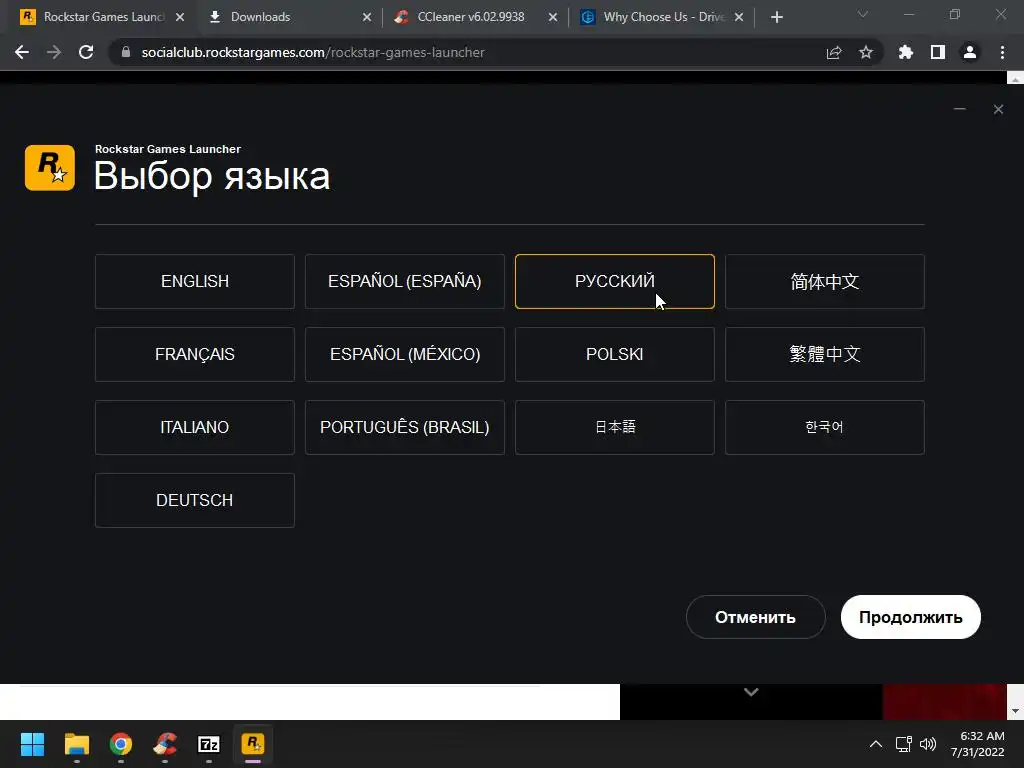1024x768 pixels.
Task: Open the Chrome profile icon
Action: pos(970,52)
